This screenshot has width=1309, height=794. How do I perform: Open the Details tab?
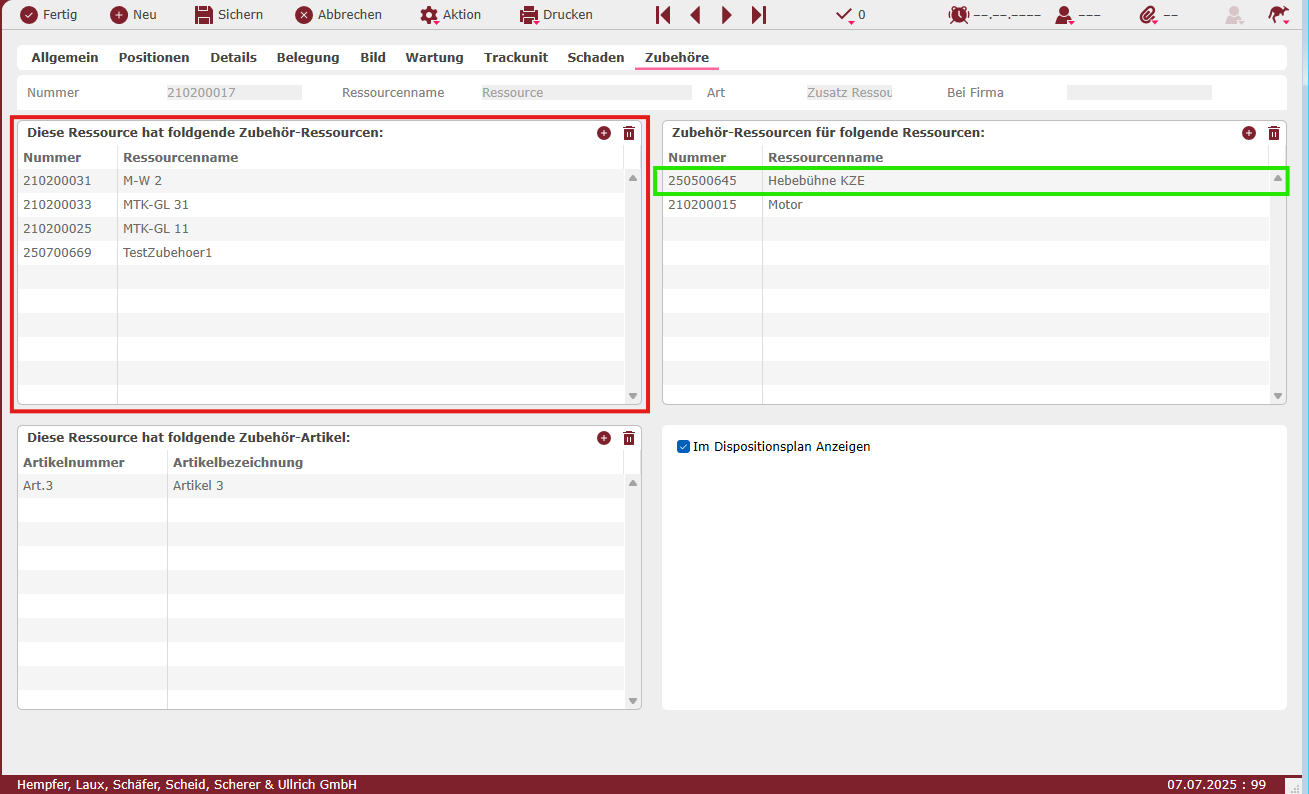tap(233, 58)
